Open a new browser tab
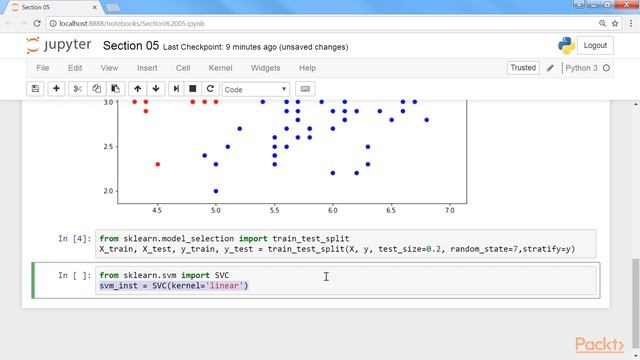 [x=112, y=7]
